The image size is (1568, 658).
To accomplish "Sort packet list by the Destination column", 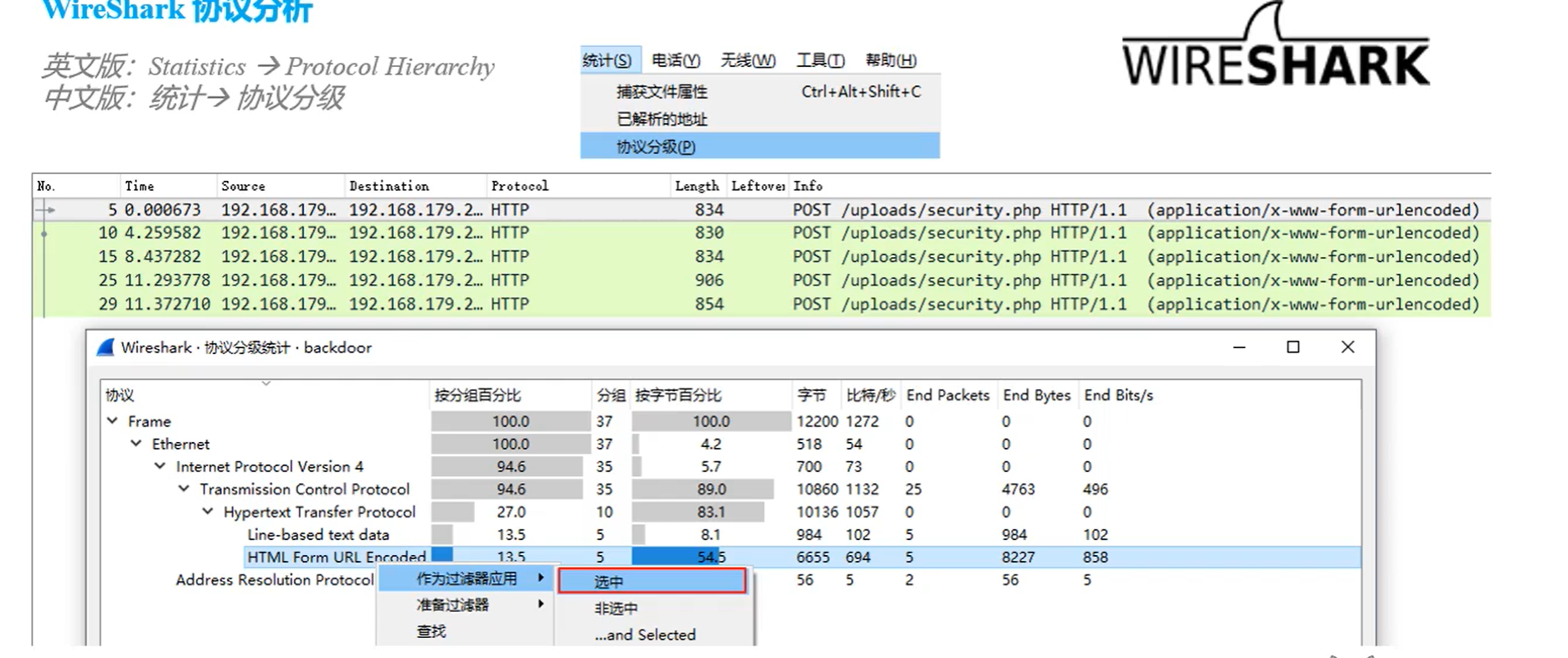I will click(x=389, y=186).
